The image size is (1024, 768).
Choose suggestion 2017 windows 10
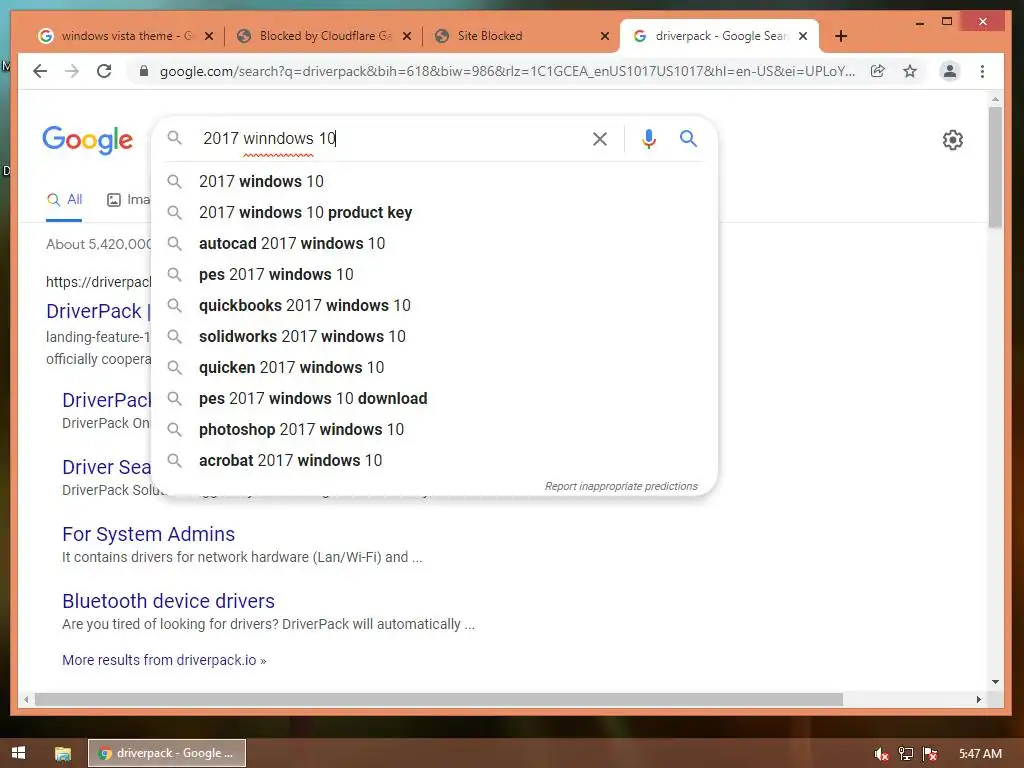click(x=434, y=181)
